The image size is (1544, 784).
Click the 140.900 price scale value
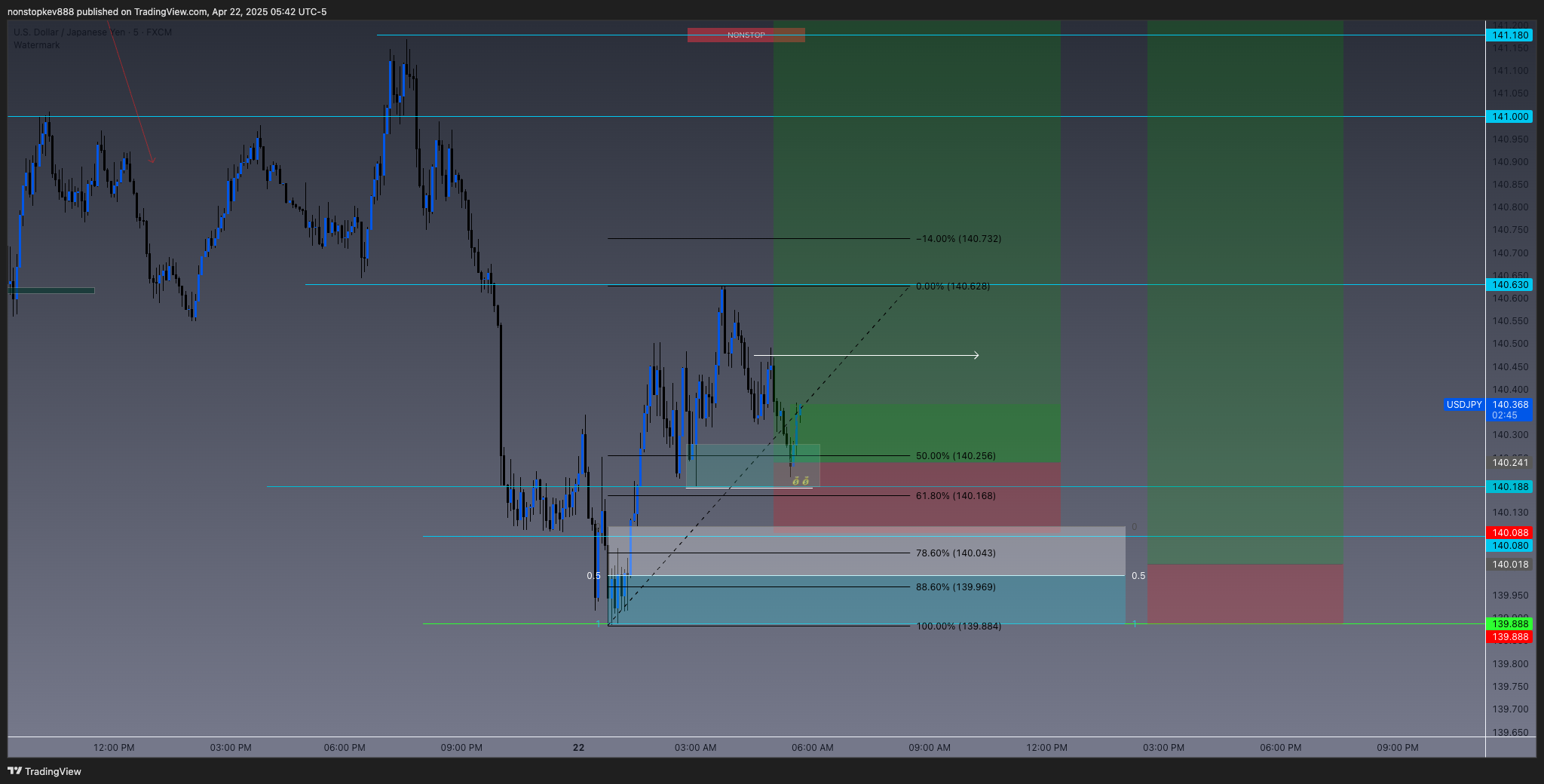pos(1511,162)
